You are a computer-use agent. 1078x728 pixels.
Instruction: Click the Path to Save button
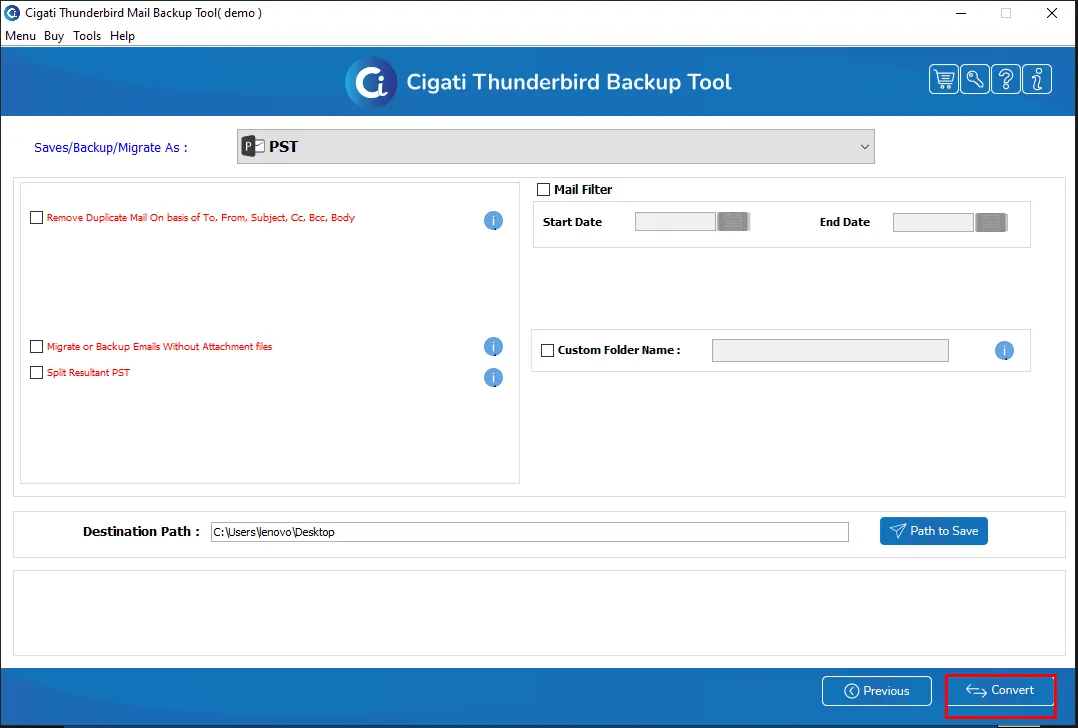(x=934, y=531)
